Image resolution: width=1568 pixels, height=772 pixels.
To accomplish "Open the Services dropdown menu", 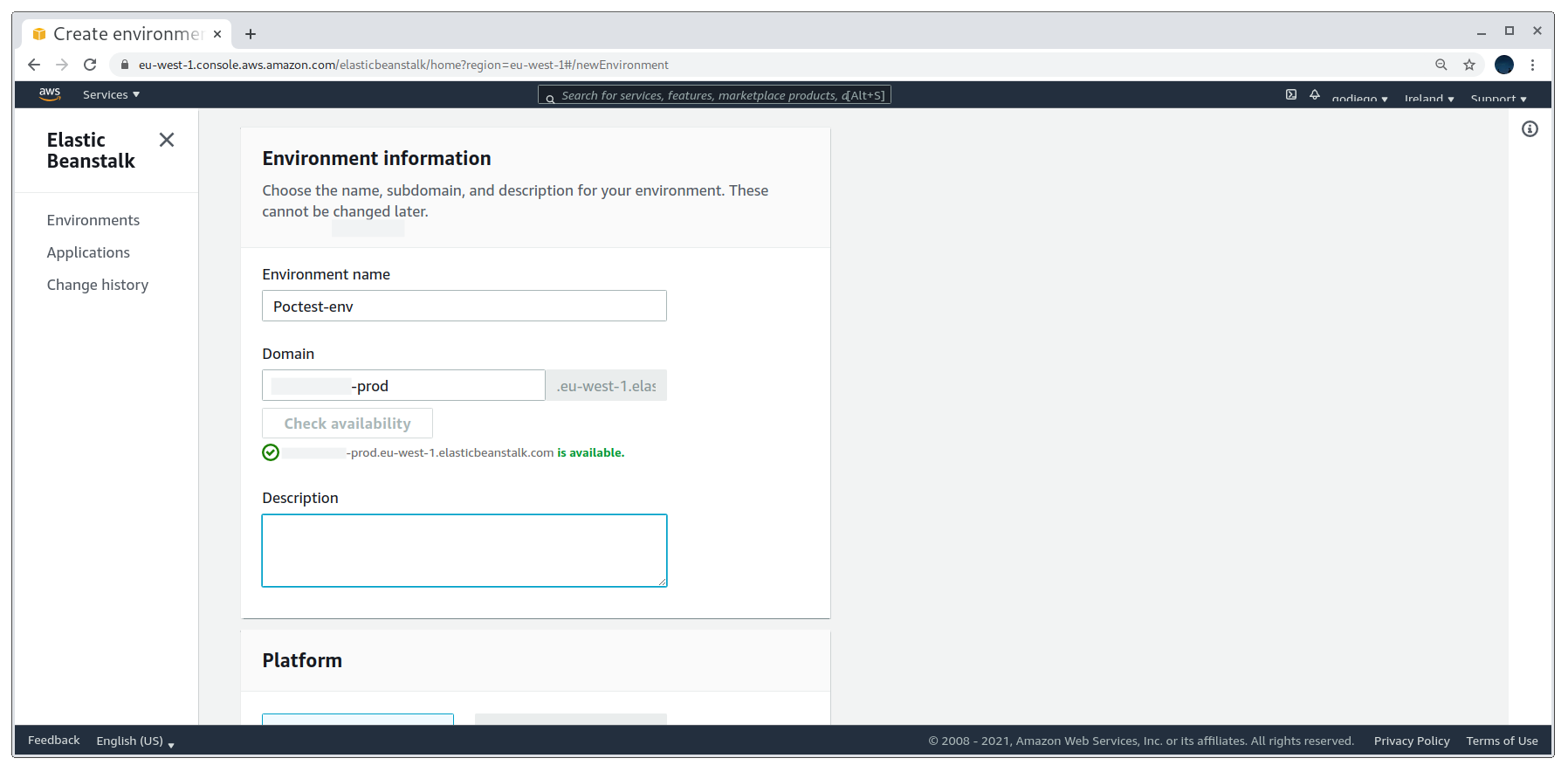I will [111, 95].
